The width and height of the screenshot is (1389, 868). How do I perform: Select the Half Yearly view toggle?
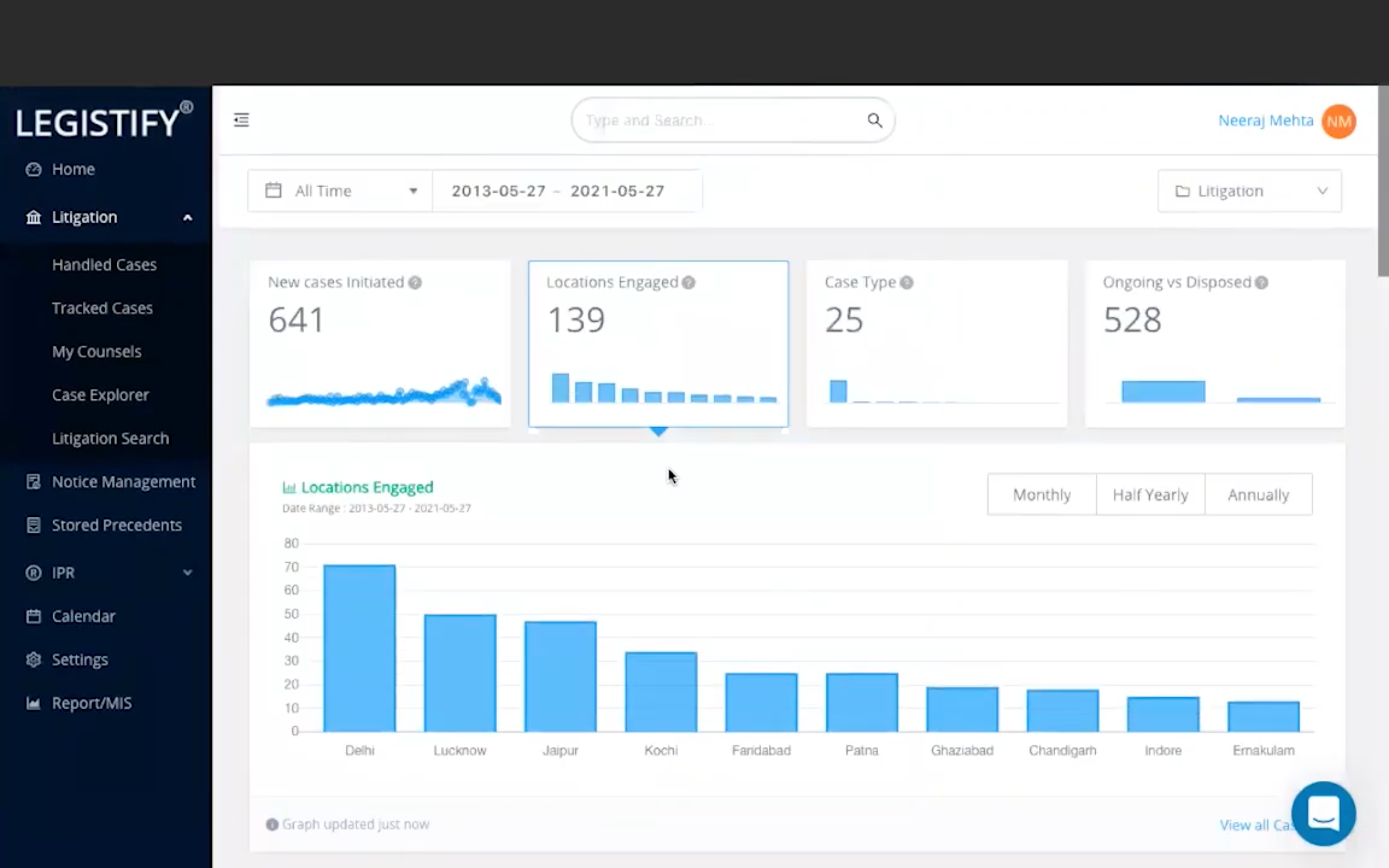(x=1150, y=494)
